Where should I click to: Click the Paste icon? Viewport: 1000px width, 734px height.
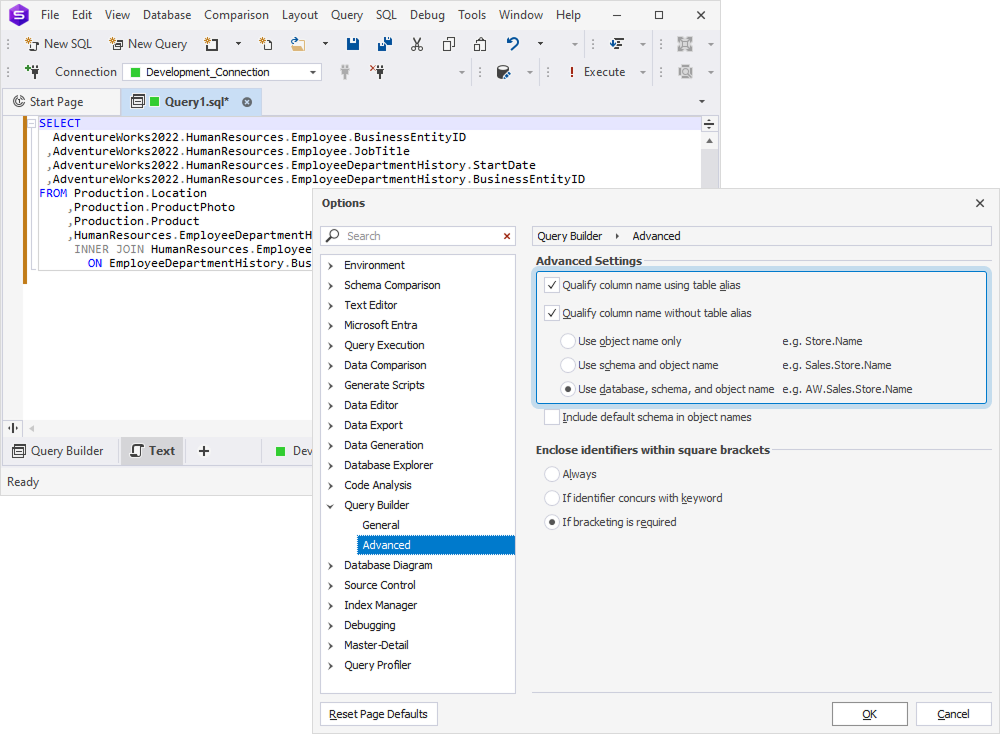click(480, 44)
